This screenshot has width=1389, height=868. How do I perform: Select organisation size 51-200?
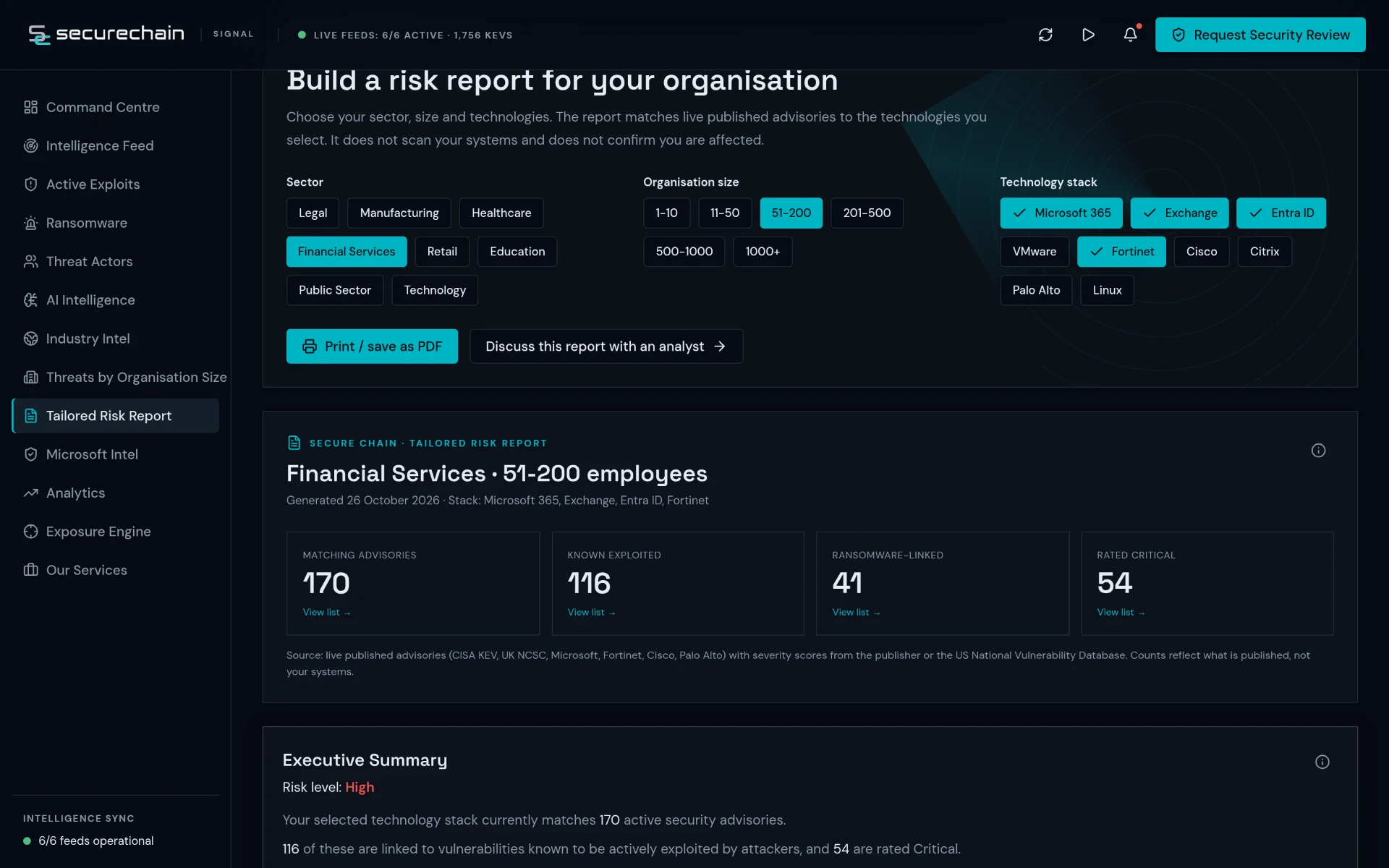click(x=791, y=213)
